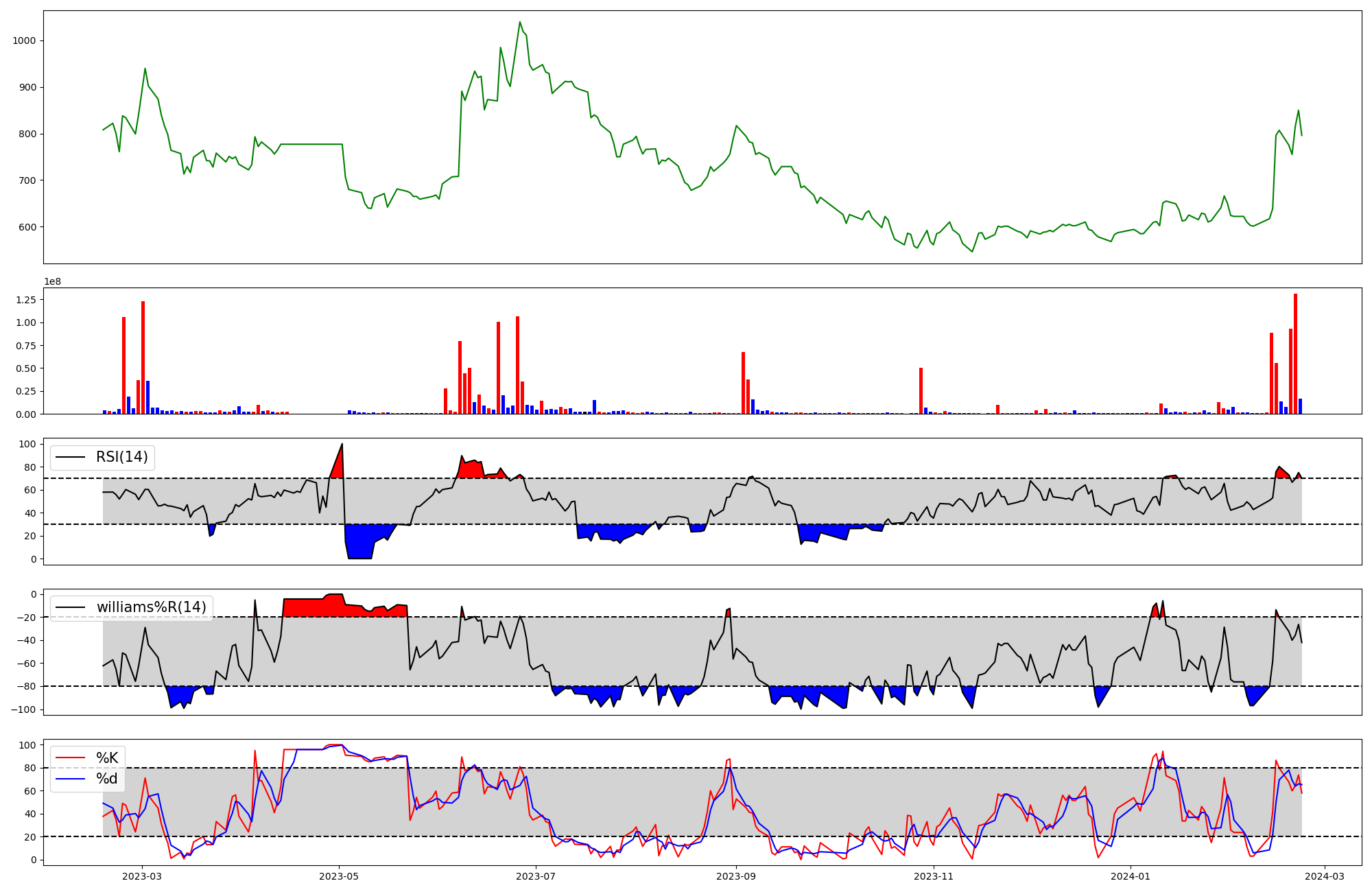The height and width of the screenshot is (892, 1372).
Task: Click the 1.25 volume axis tick label
Action: 26,300
